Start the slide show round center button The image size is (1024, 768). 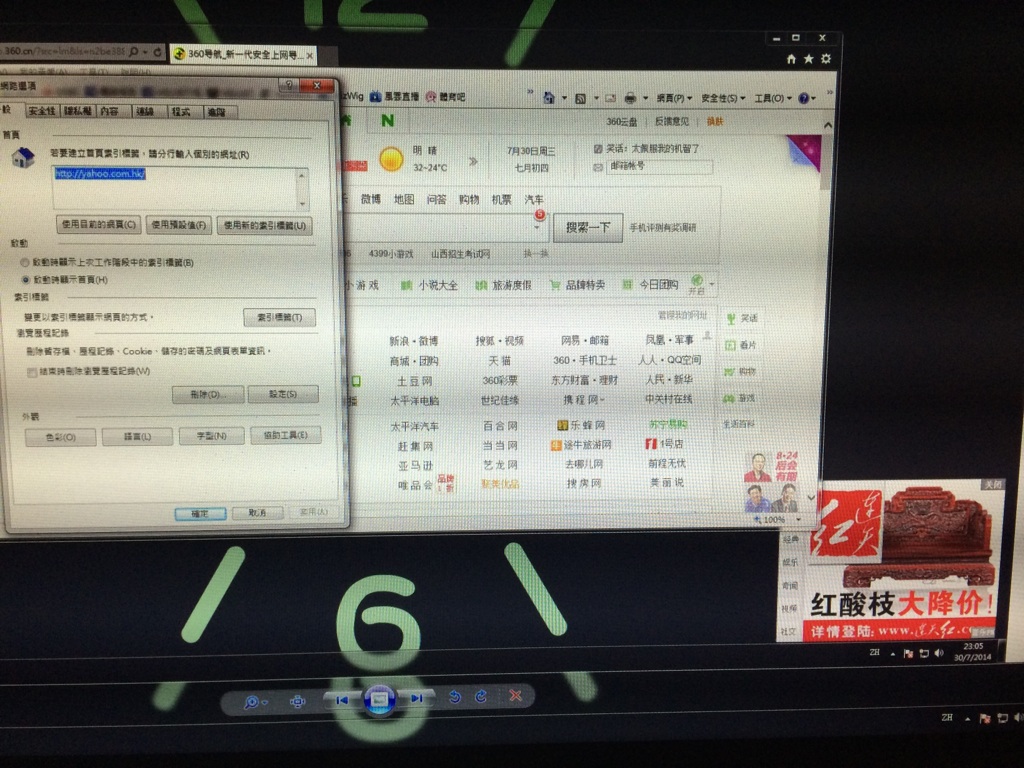point(379,699)
